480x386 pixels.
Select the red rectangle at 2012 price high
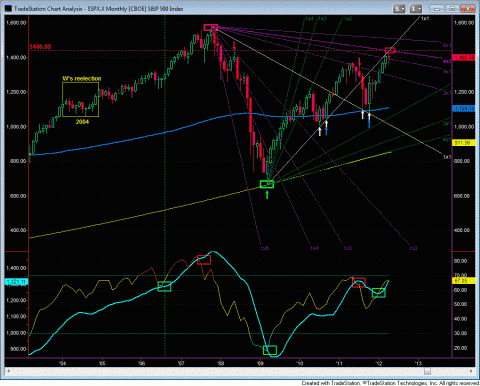click(x=390, y=50)
